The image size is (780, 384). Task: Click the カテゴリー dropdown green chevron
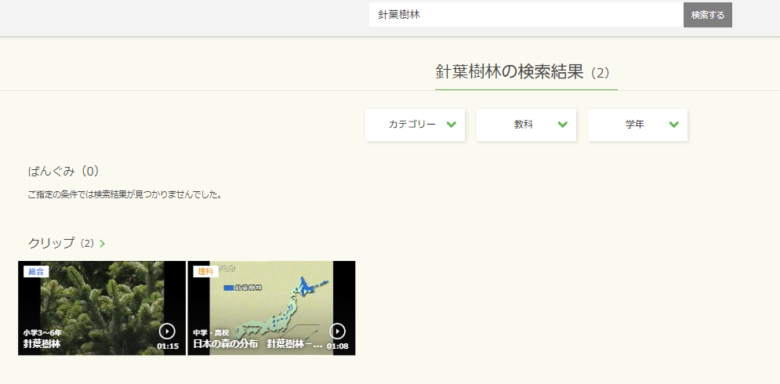point(451,124)
